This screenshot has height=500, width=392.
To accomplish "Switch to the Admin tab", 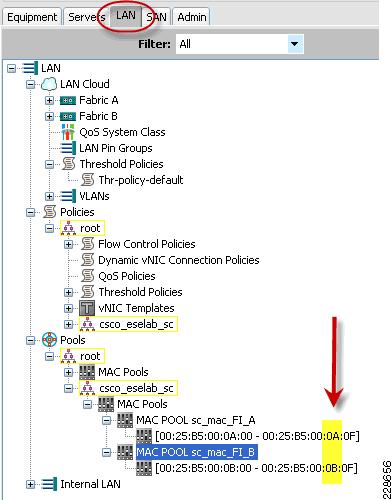I will point(191,17).
